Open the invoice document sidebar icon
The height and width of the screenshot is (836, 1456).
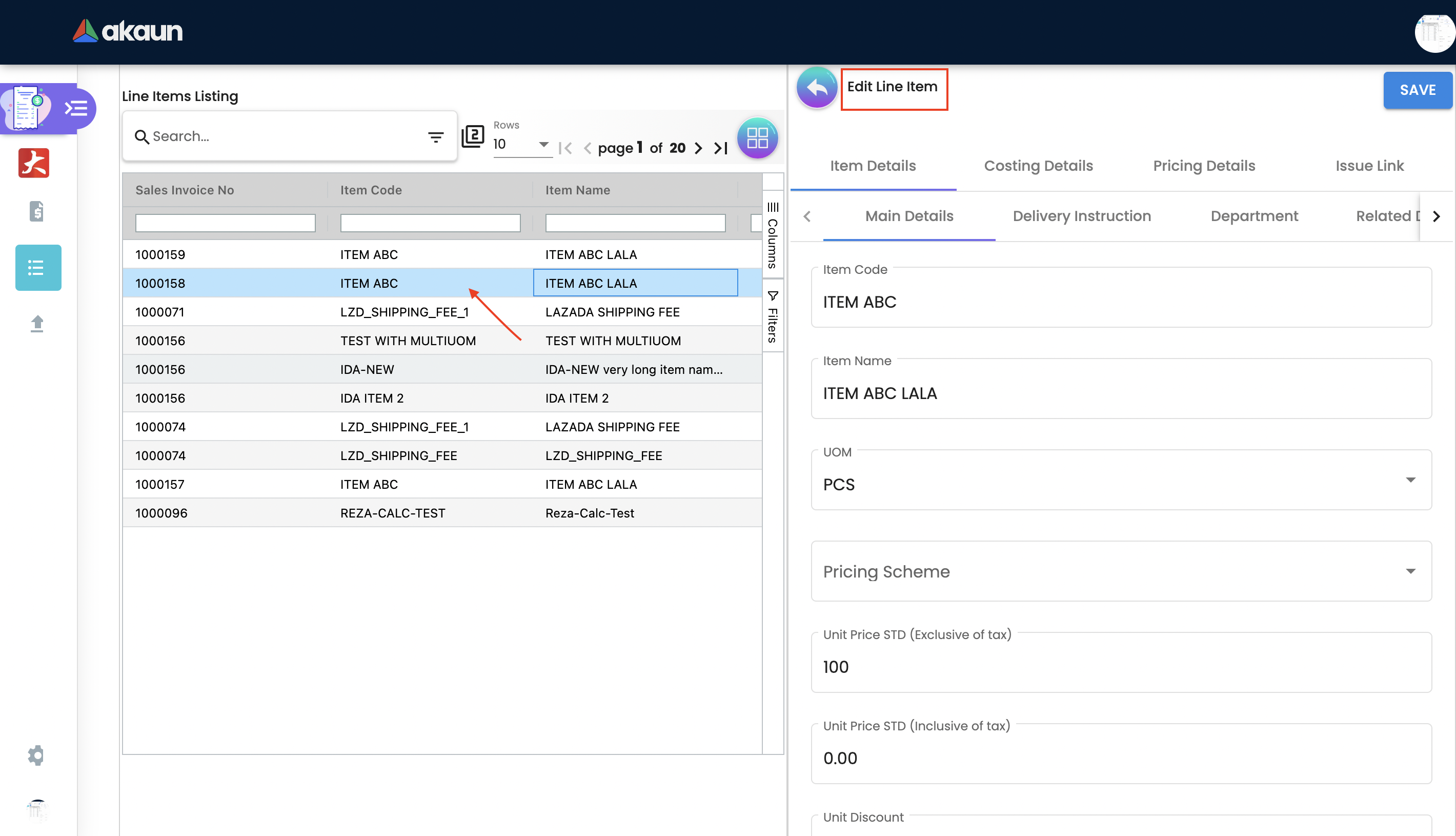coord(36,211)
